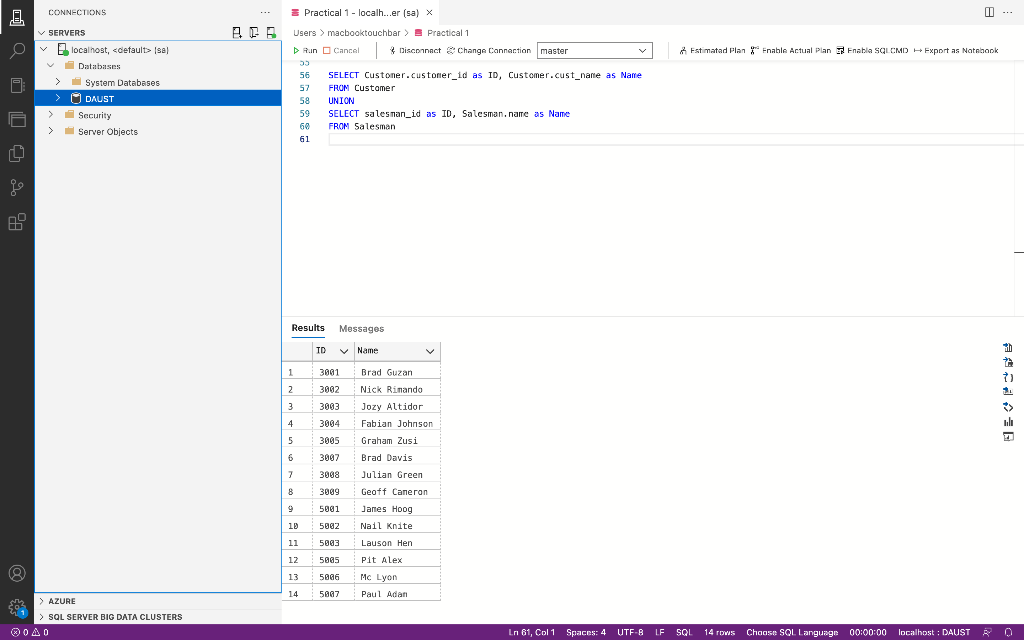Image resolution: width=1024 pixels, height=640 pixels.
Task: Toggle Enable SQLCMD mode
Action: 872,50
